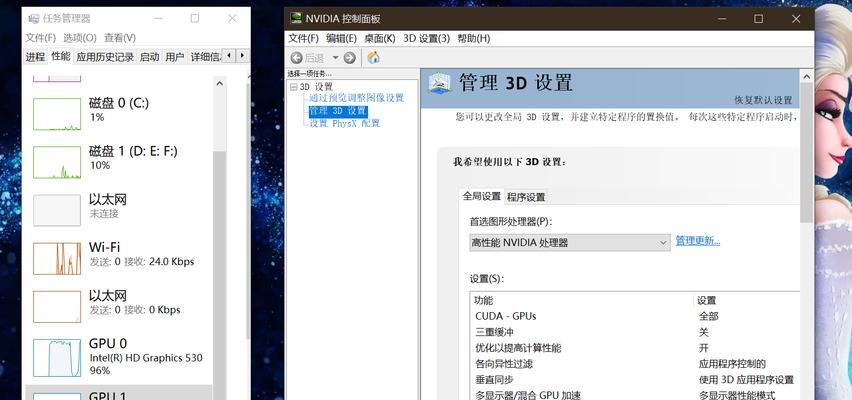
Task: Switch to the 全局设置 tab
Action: click(481, 196)
